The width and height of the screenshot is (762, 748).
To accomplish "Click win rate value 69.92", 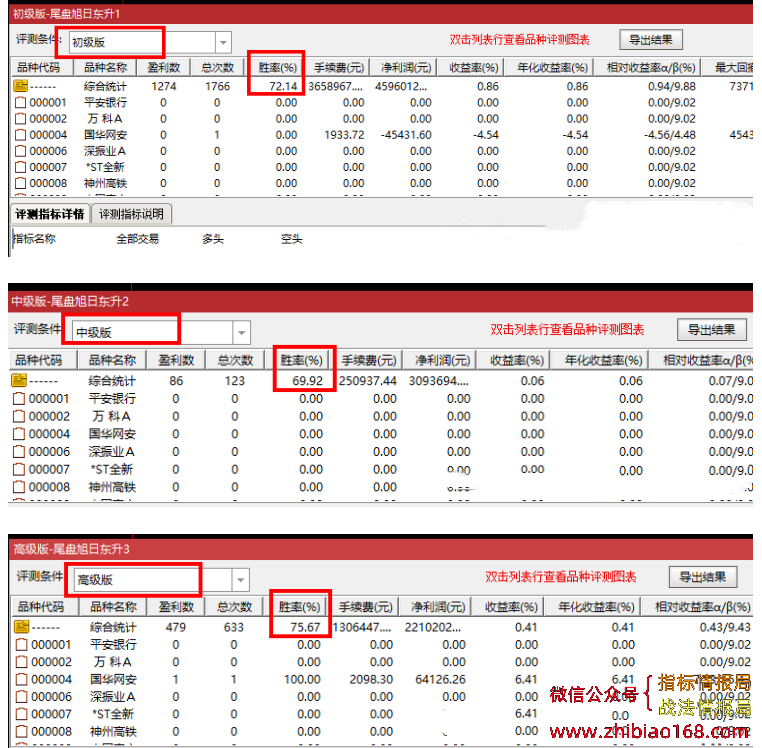I will 307,381.
